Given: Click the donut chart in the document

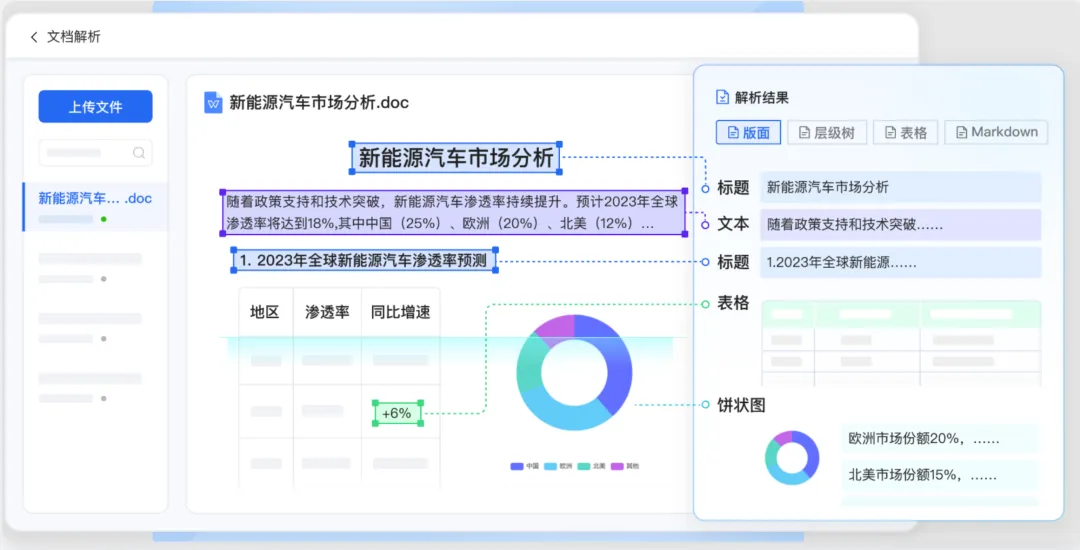Looking at the screenshot, I should pyautogui.click(x=574, y=372).
